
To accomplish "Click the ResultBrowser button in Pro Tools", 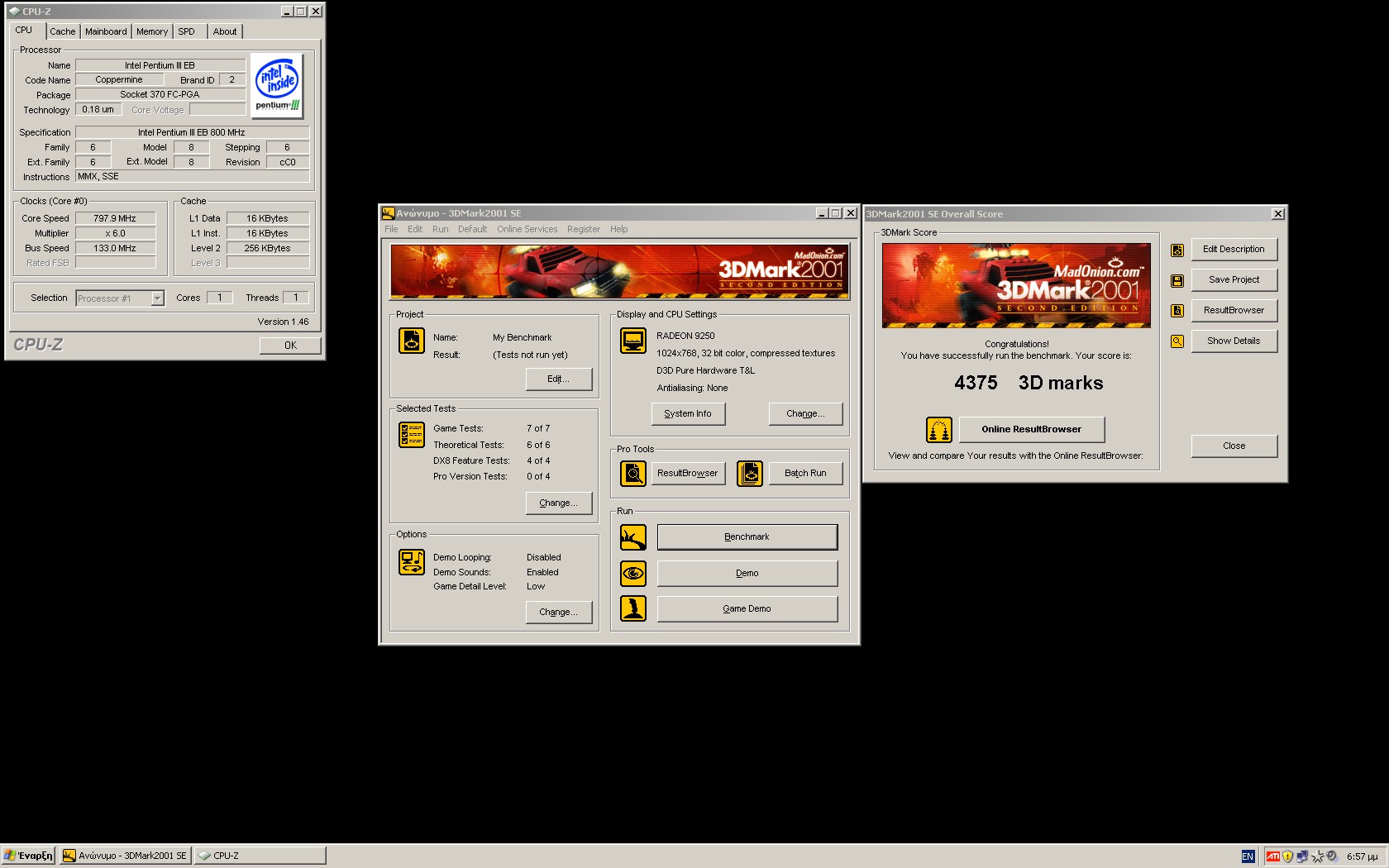I will (x=688, y=473).
